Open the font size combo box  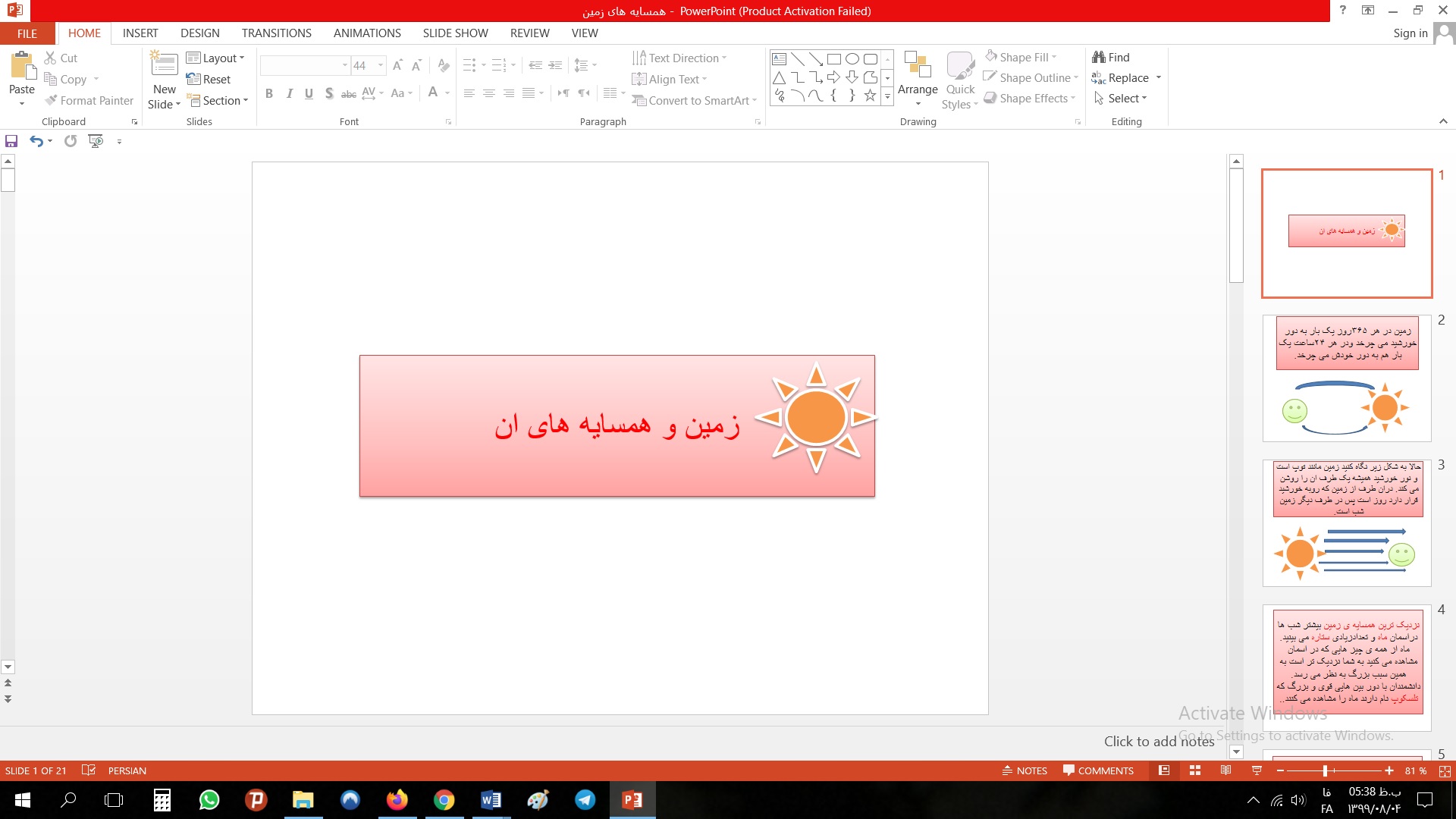pyautogui.click(x=368, y=66)
